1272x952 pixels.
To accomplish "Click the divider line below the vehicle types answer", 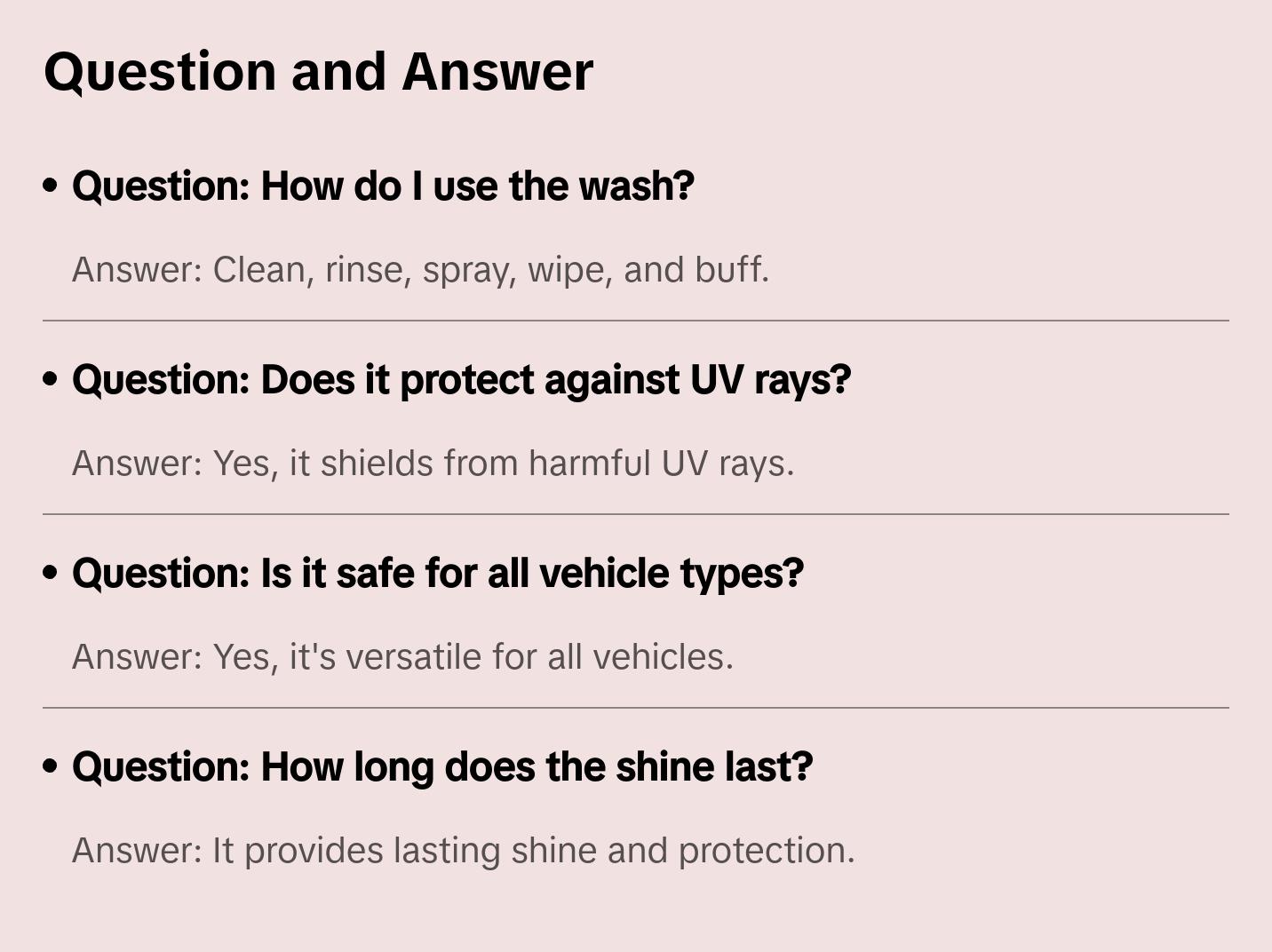I will click(x=636, y=708).
